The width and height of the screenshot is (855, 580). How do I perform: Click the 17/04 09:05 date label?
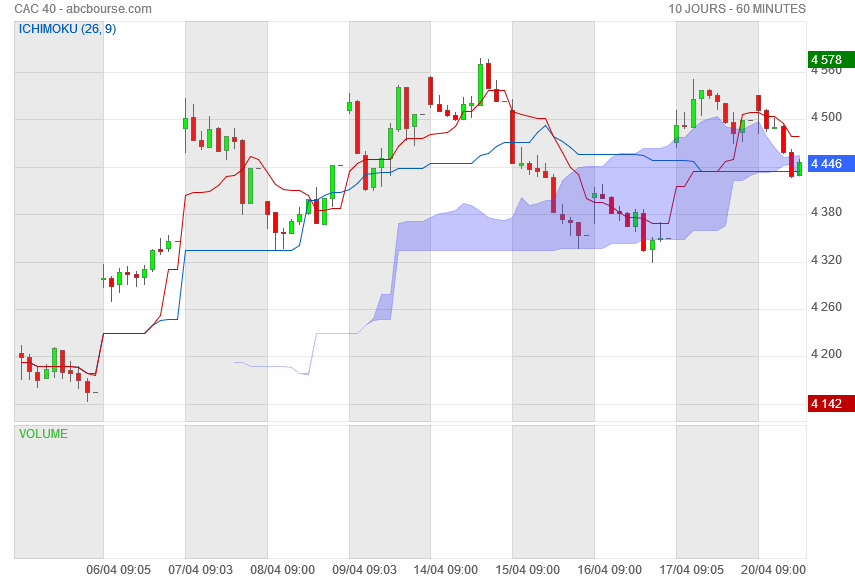coord(691,570)
